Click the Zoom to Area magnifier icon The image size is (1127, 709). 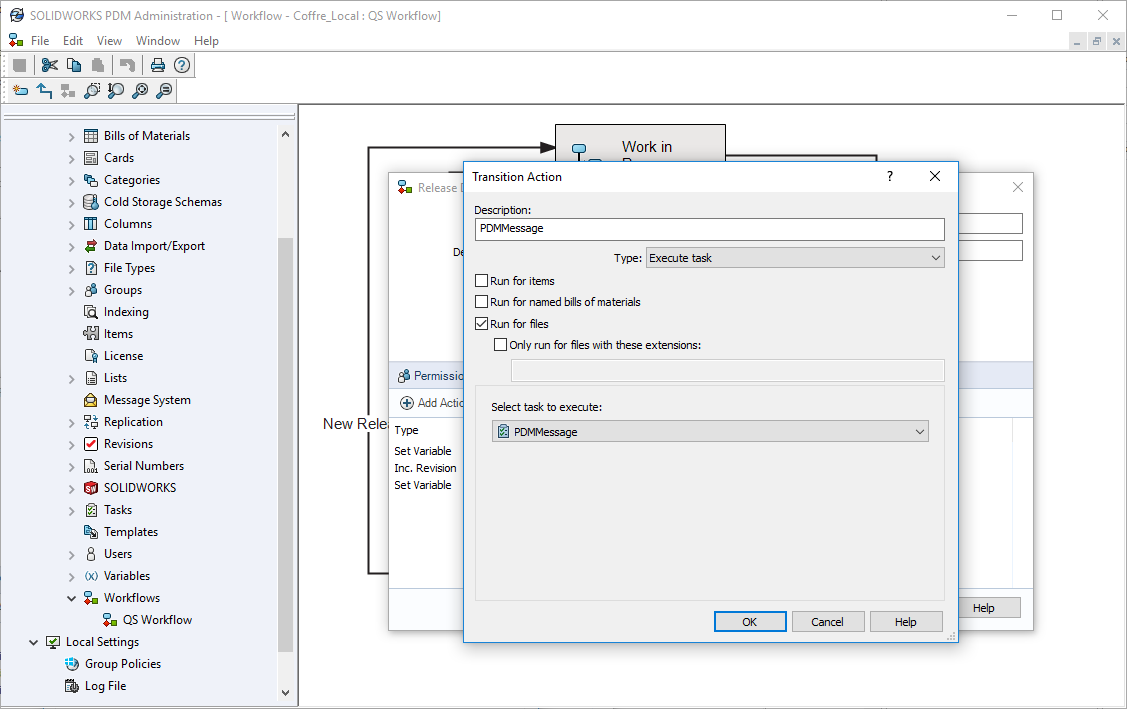[x=92, y=91]
